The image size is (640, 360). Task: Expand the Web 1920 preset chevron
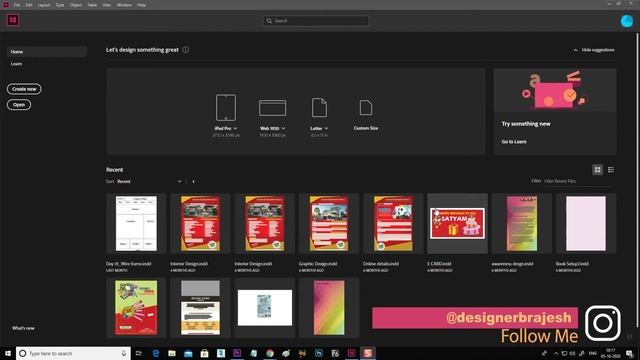click(283, 128)
